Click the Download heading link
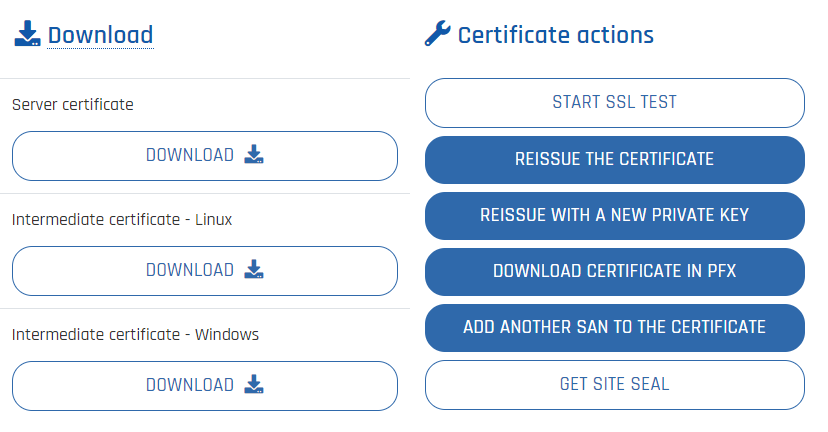Image resolution: width=828 pixels, height=432 pixels. tap(100, 35)
